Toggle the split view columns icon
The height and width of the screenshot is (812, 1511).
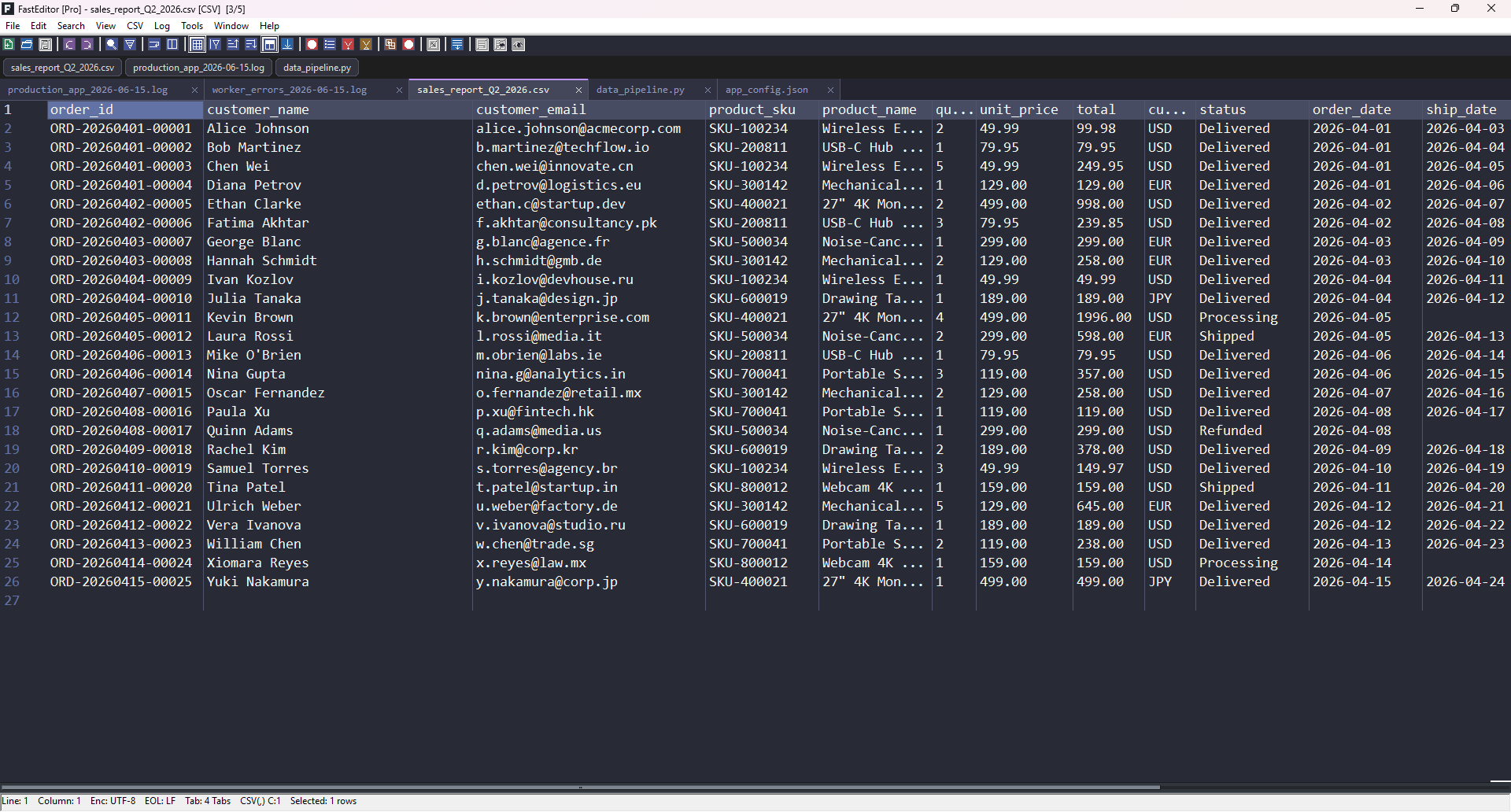click(x=172, y=45)
